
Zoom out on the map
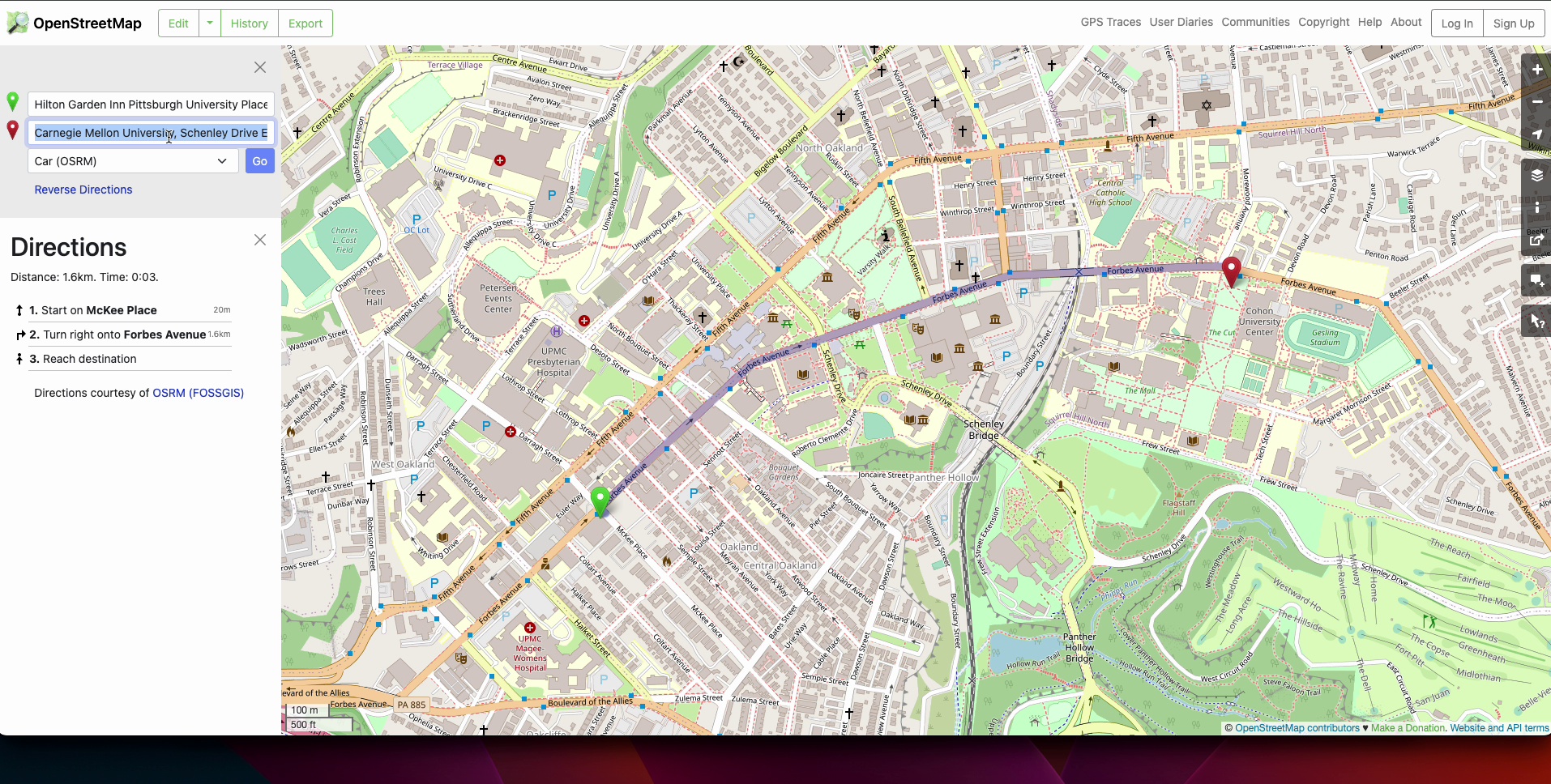[x=1536, y=102]
